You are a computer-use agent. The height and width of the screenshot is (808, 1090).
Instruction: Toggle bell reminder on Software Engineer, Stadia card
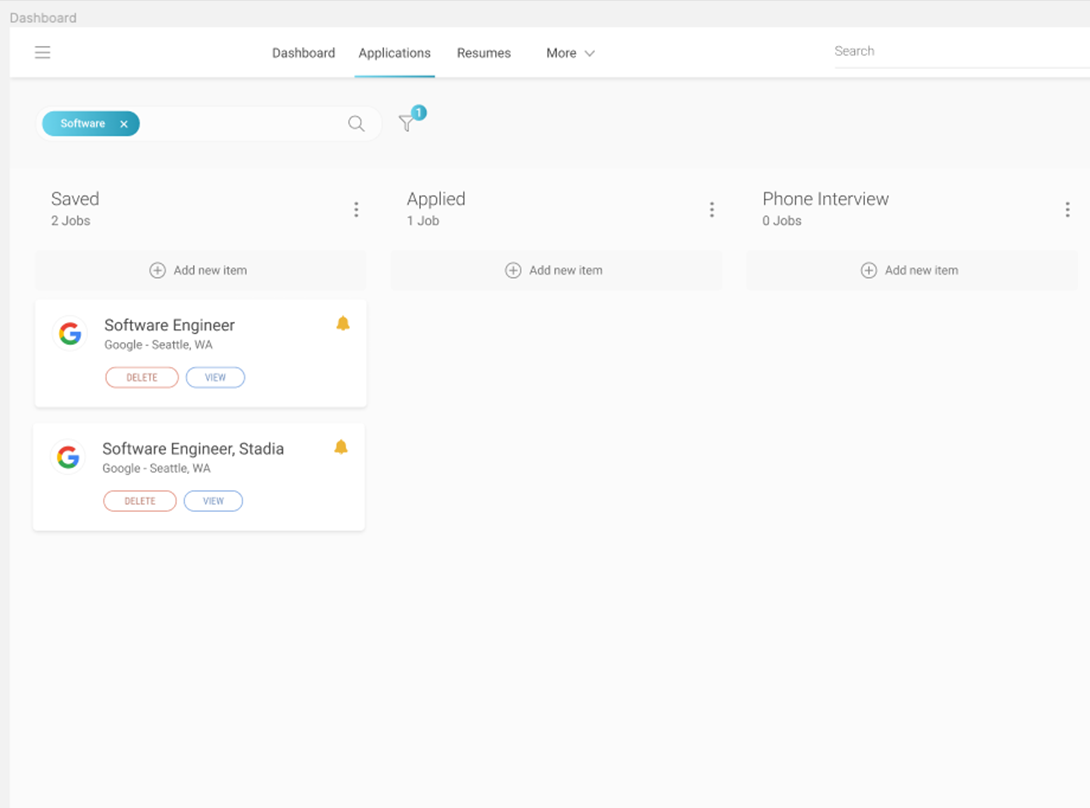click(x=341, y=447)
